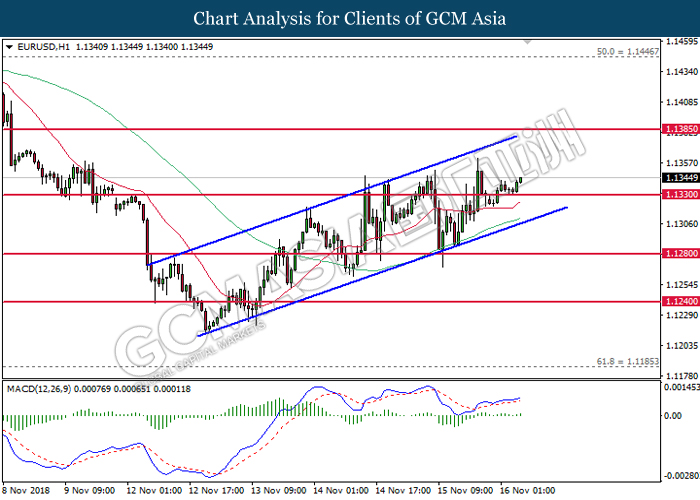Select the 1.12545 price scale value
The image size is (700, 500).
click(682, 285)
